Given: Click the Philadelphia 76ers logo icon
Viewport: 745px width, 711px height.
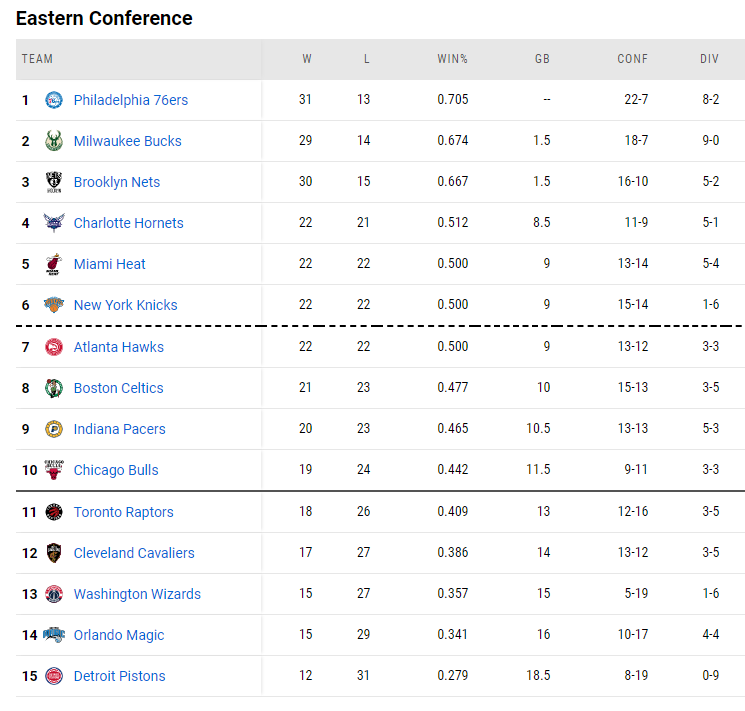Looking at the screenshot, I should tap(54, 100).
